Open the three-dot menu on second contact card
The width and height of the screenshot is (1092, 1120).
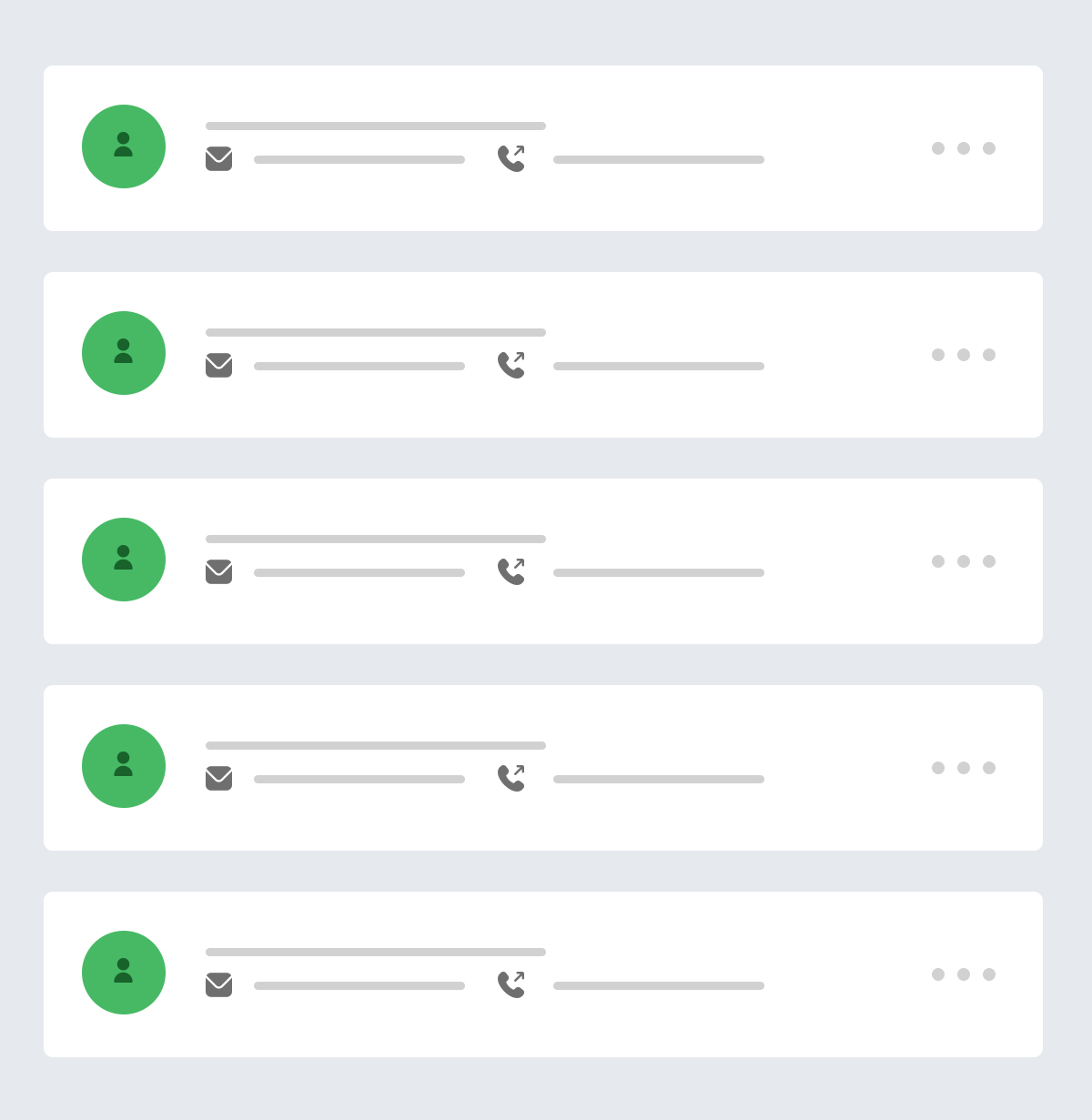click(964, 355)
